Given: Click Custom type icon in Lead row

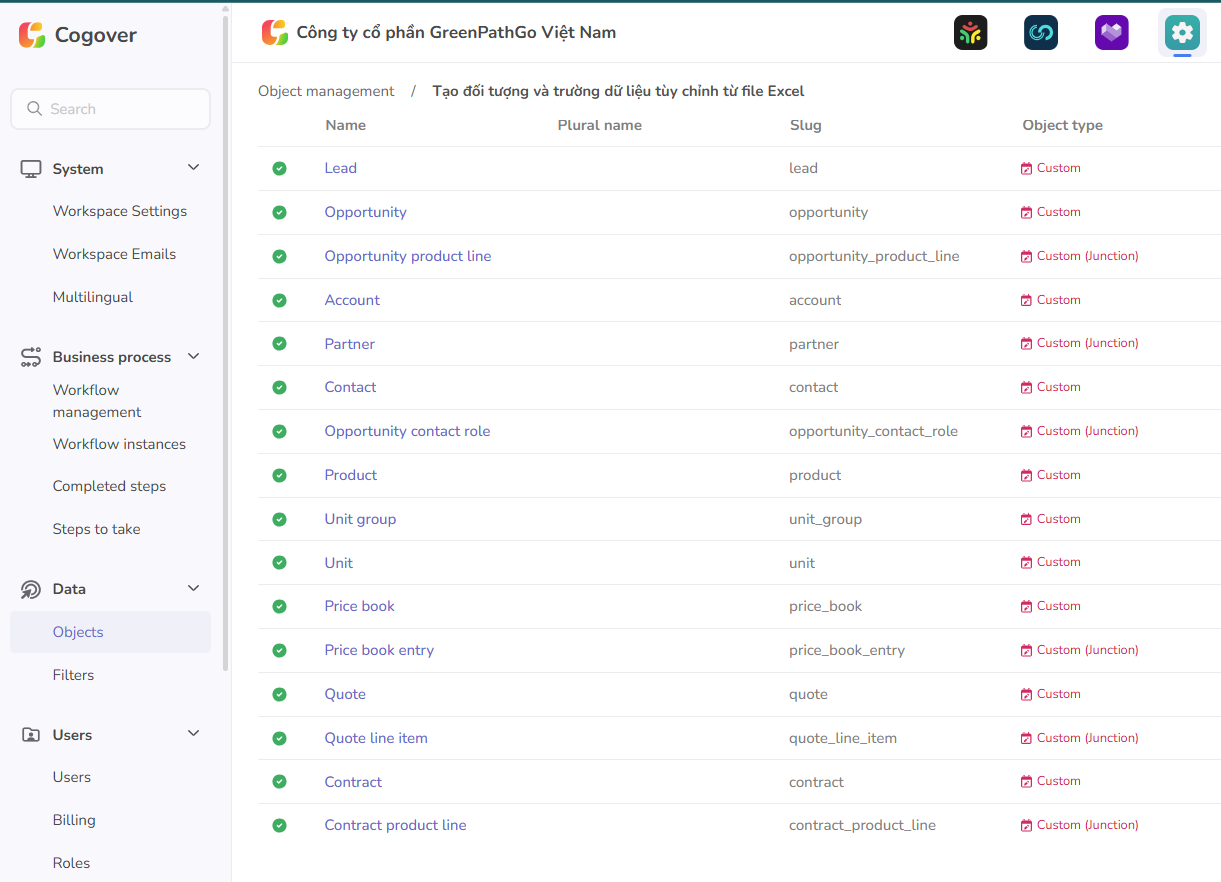Looking at the screenshot, I should pyautogui.click(x=1026, y=169).
